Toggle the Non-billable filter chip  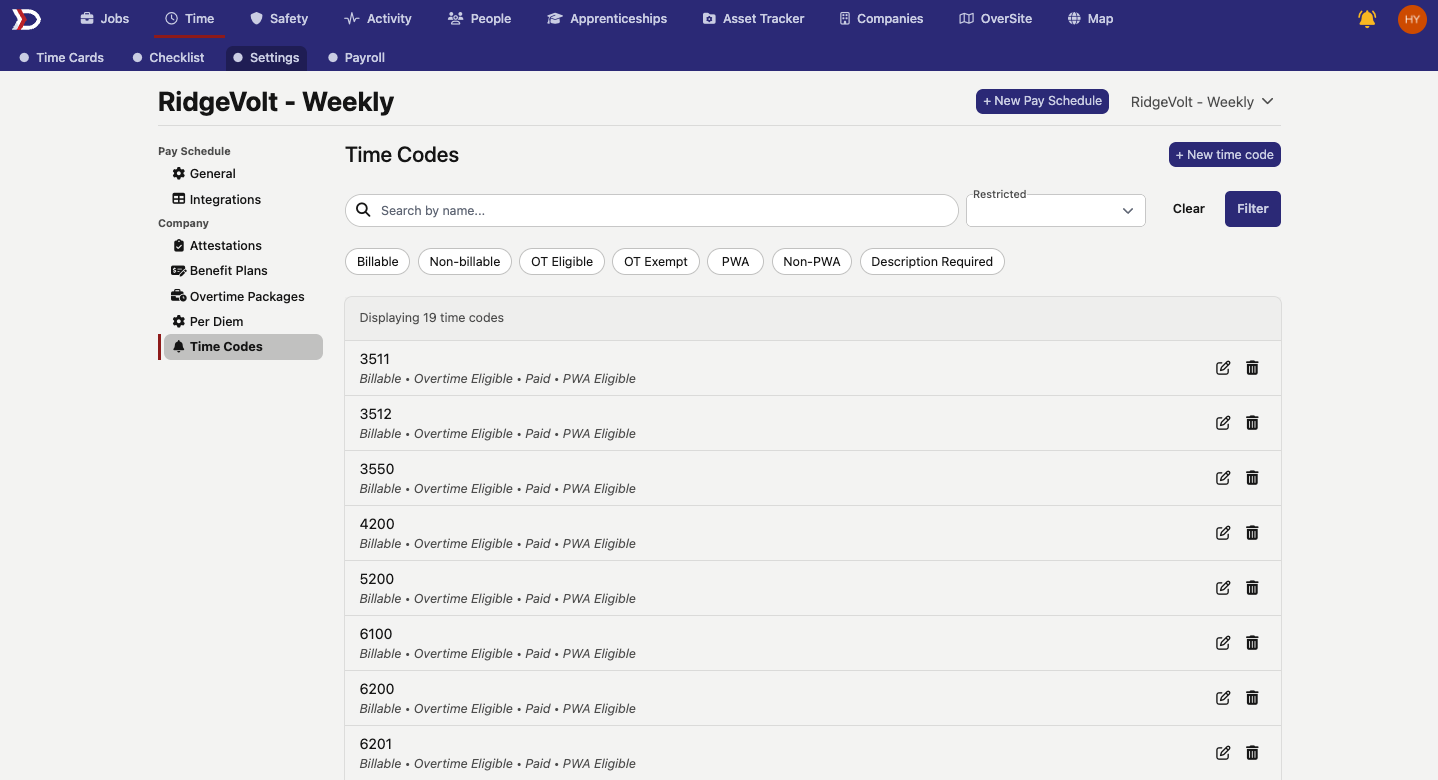[465, 262]
